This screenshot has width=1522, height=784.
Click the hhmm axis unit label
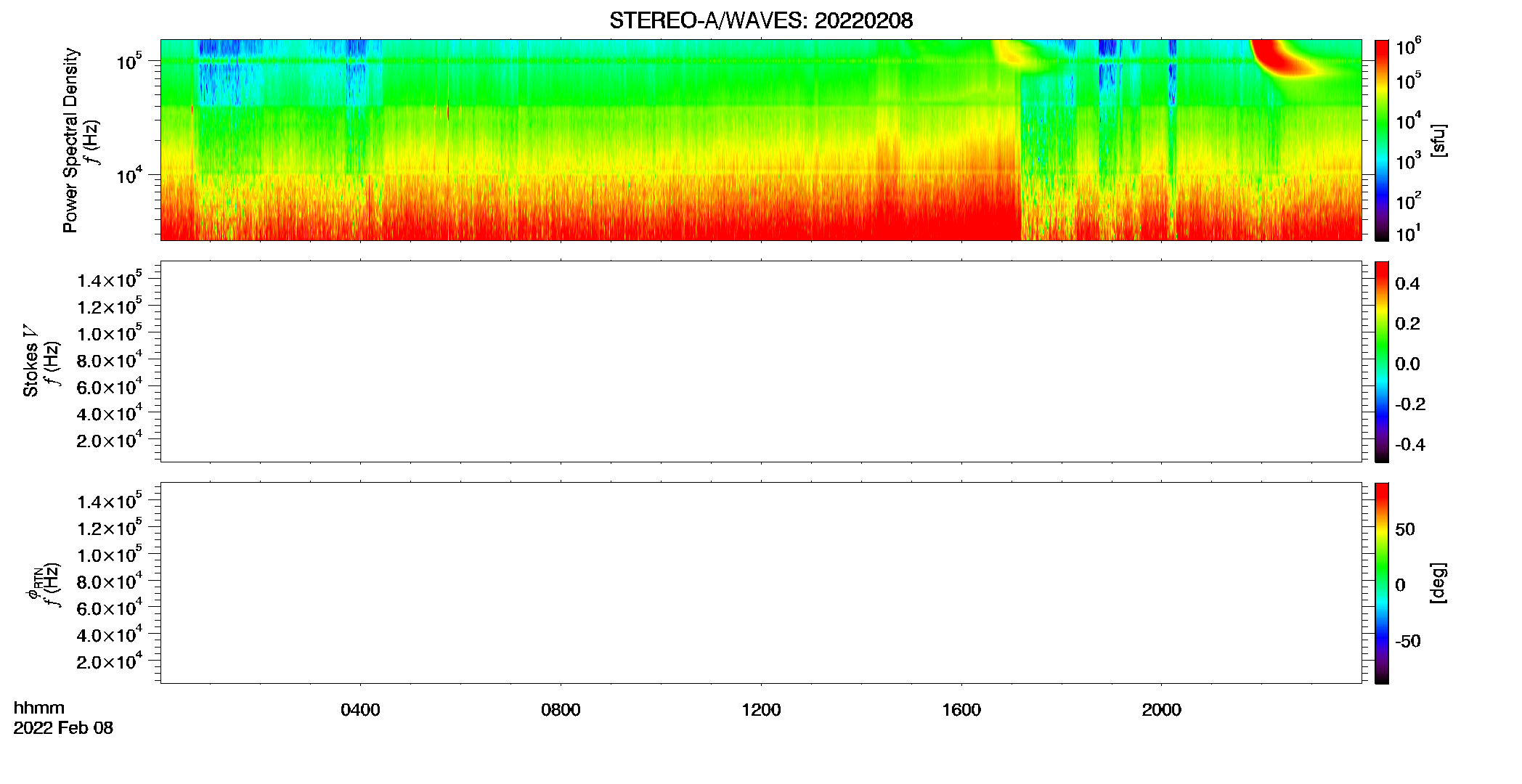(39, 708)
